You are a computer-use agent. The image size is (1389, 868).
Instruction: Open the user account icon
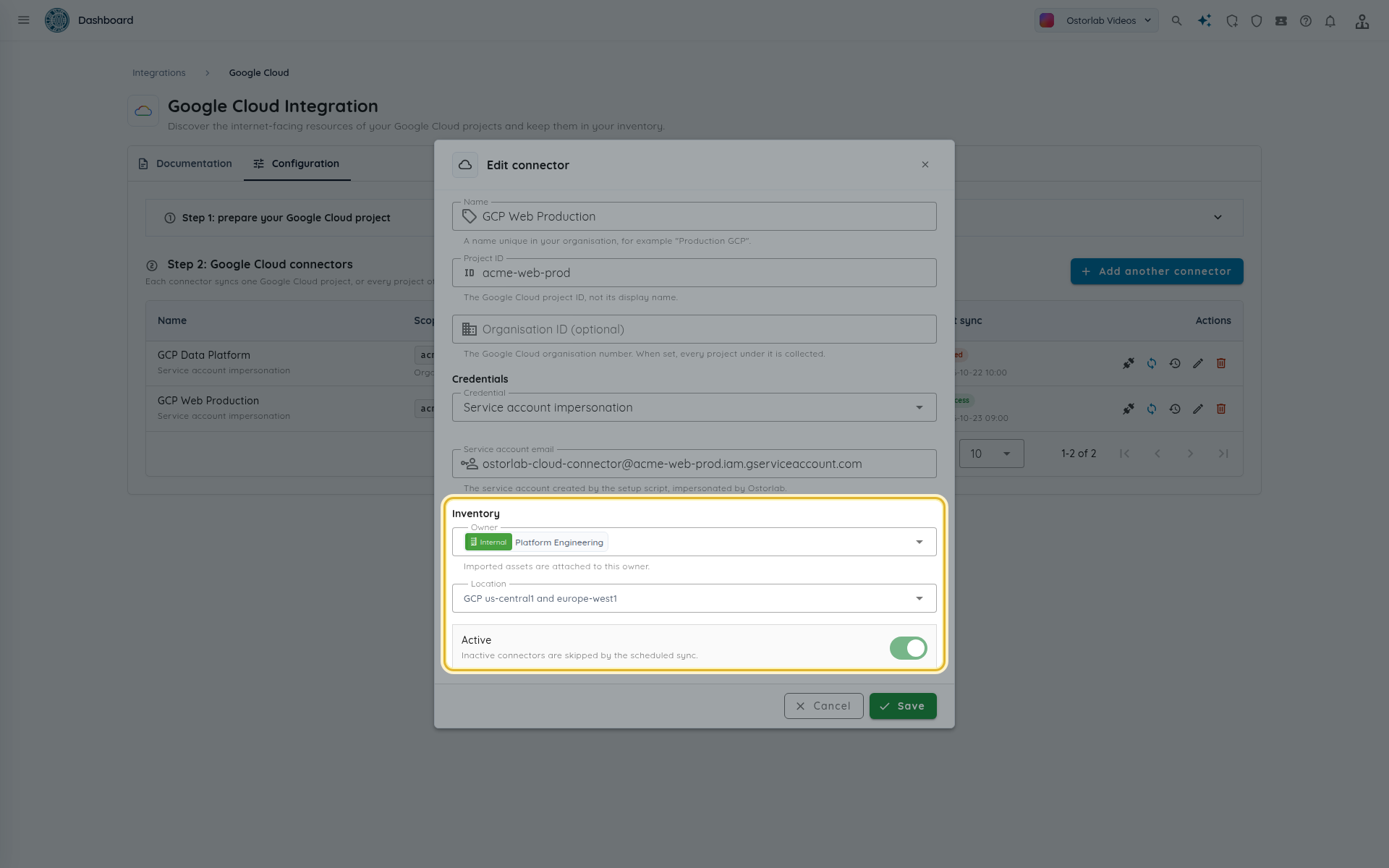(x=1362, y=21)
